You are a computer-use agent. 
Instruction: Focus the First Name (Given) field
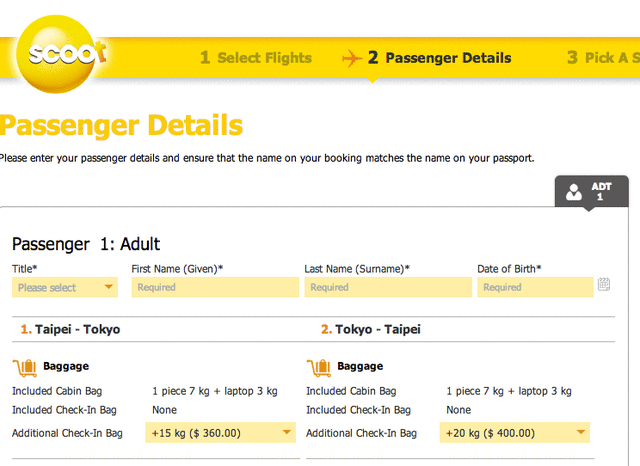tap(215, 287)
